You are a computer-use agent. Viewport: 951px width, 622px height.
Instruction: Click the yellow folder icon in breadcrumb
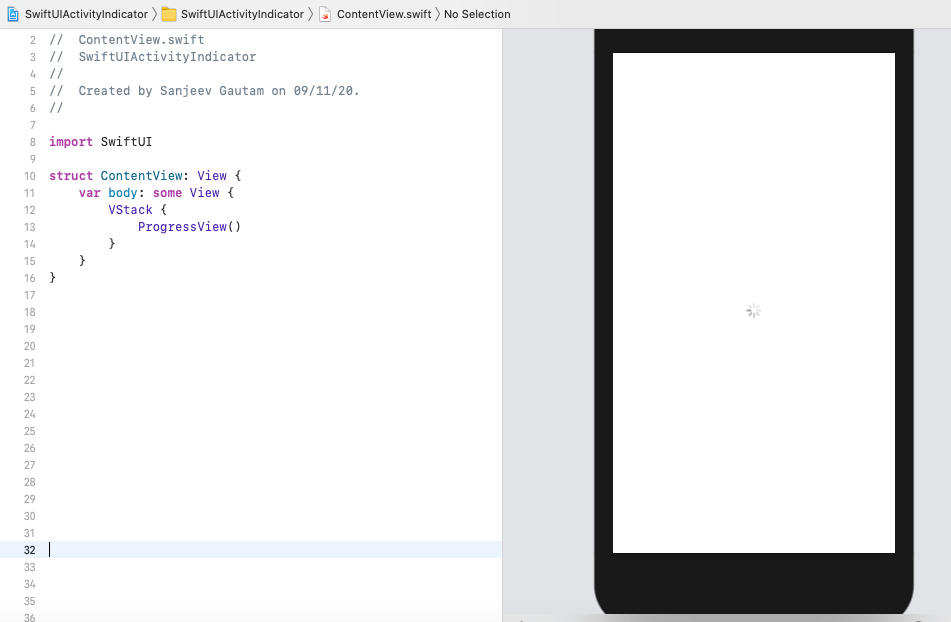(169, 14)
